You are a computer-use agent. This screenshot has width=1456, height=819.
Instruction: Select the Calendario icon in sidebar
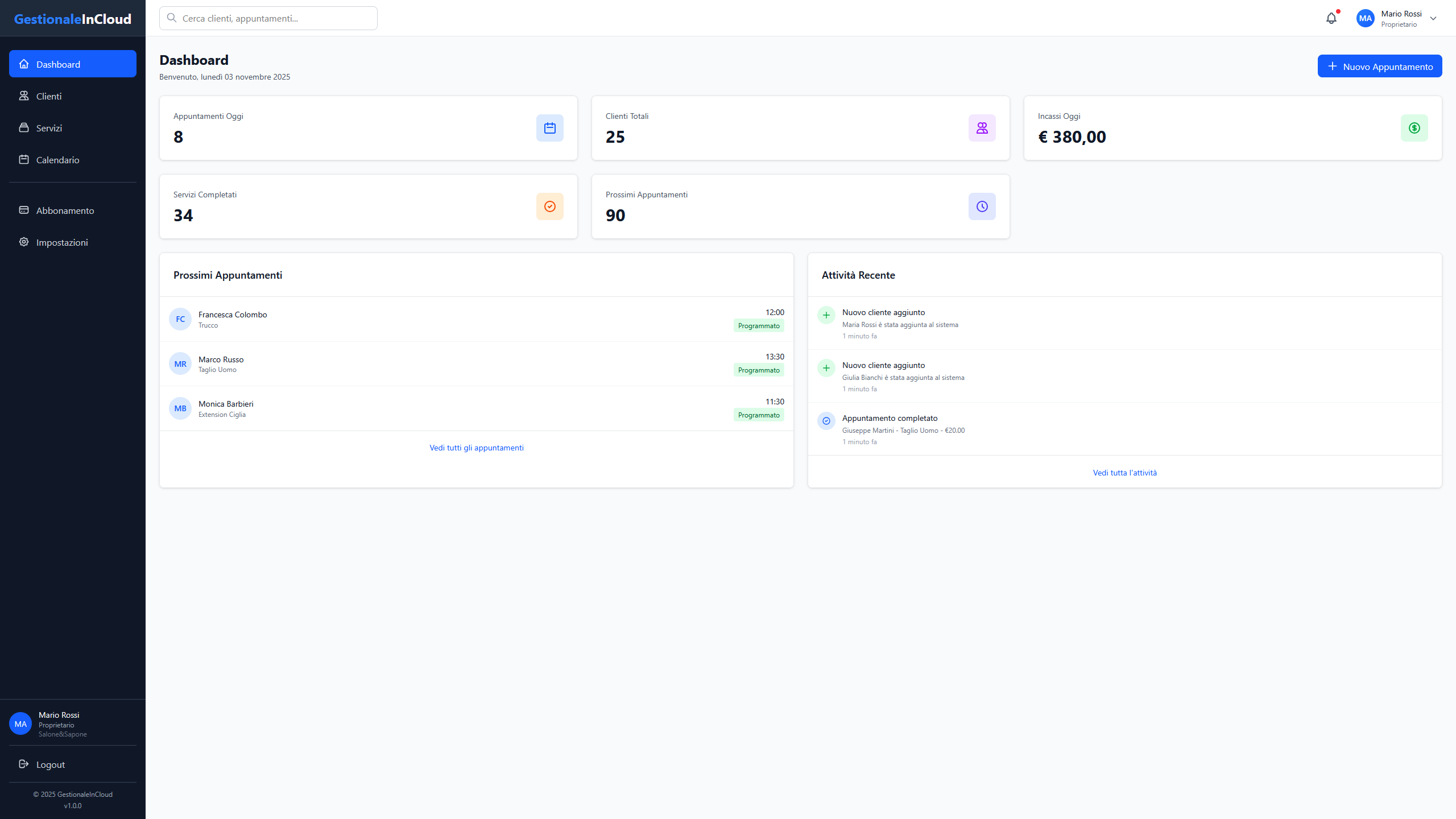tap(24, 160)
